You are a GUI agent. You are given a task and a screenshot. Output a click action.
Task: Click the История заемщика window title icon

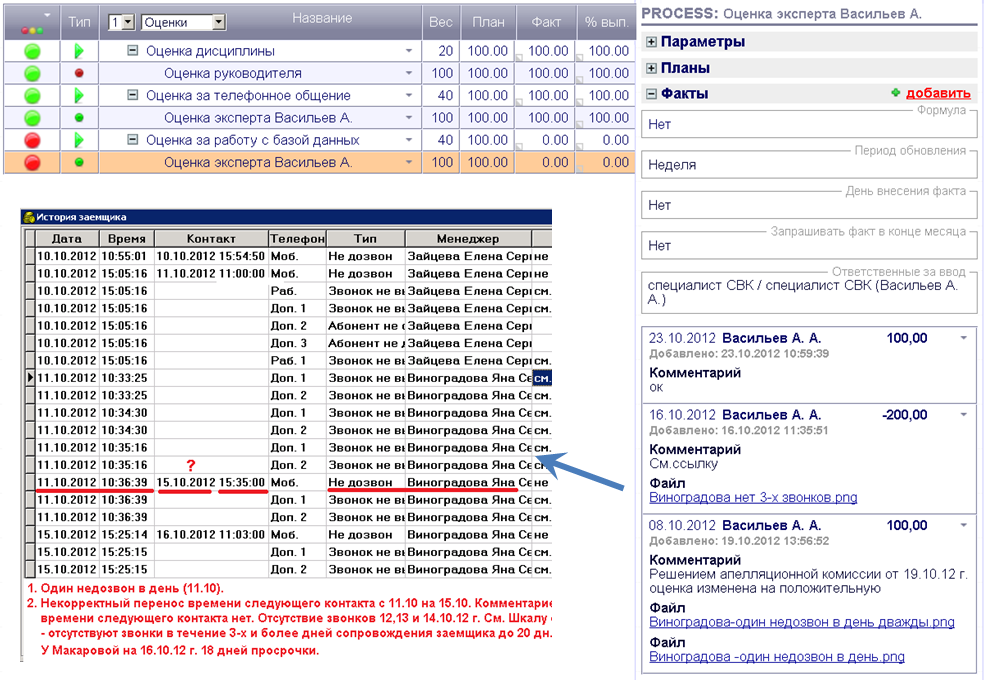[28, 217]
